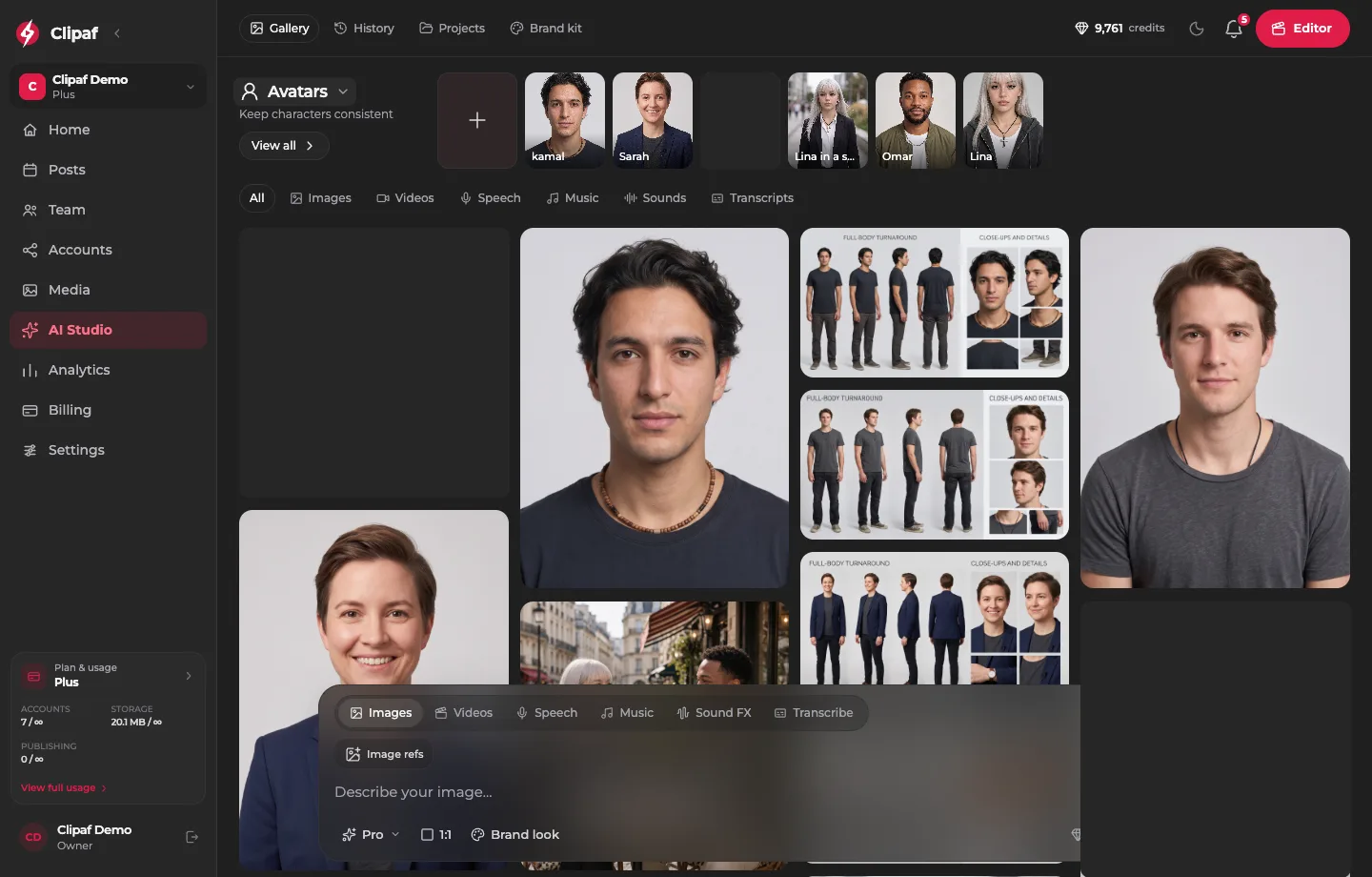The height and width of the screenshot is (877, 1372).
Task: Click the Clipaf lightning logo icon
Action: point(28,32)
